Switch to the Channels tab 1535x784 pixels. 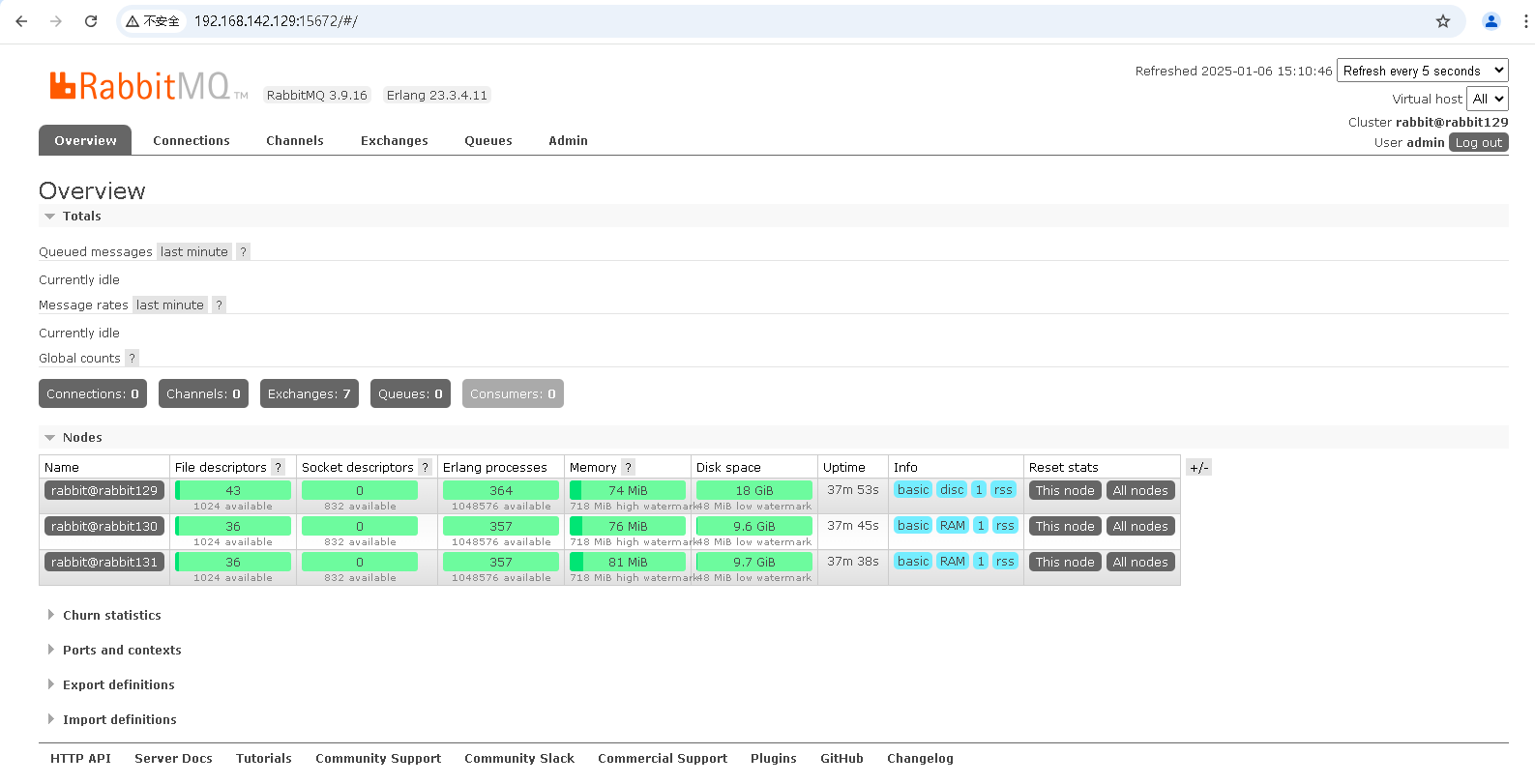(x=295, y=140)
